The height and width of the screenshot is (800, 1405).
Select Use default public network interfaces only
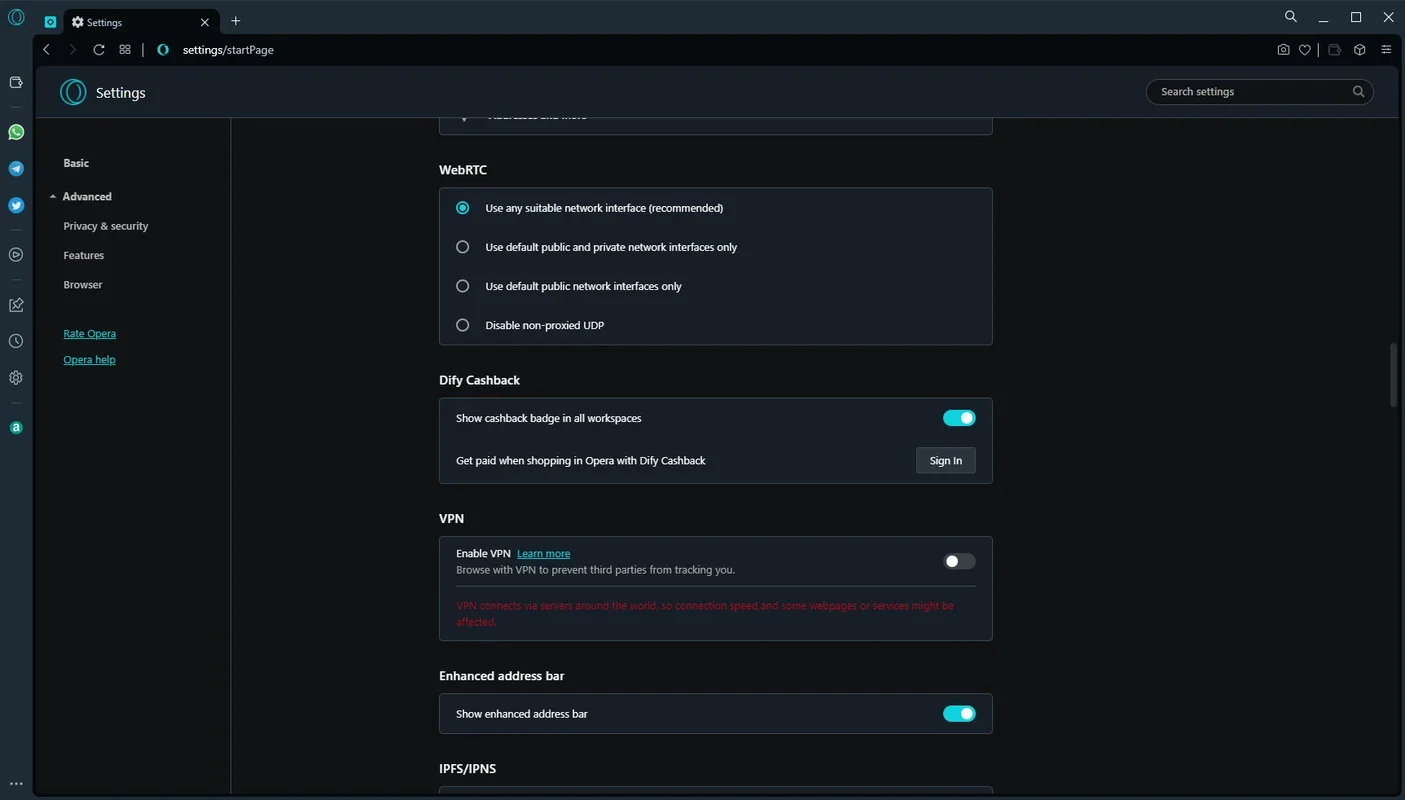(x=462, y=286)
